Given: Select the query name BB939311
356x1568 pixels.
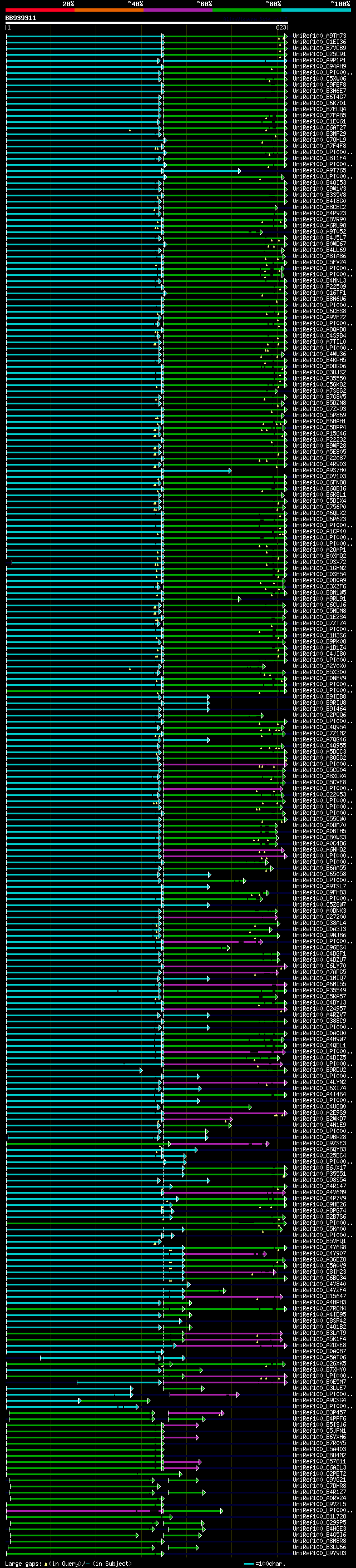Looking at the screenshot, I should click(x=21, y=18).
